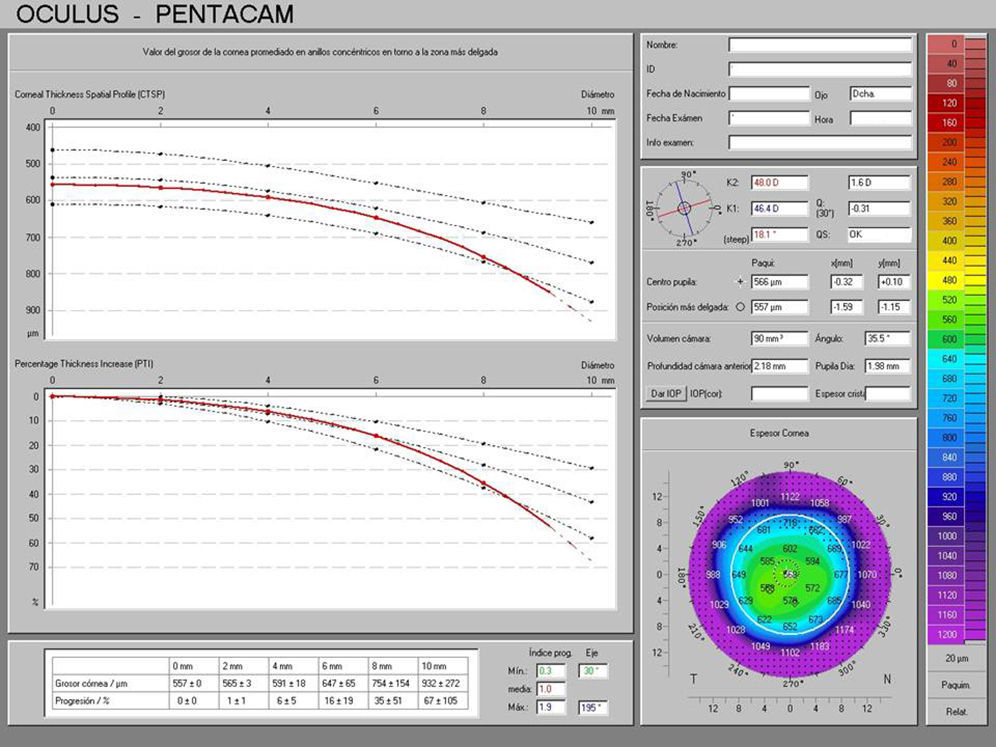Click the K2 value field 48.0 D

779,183
